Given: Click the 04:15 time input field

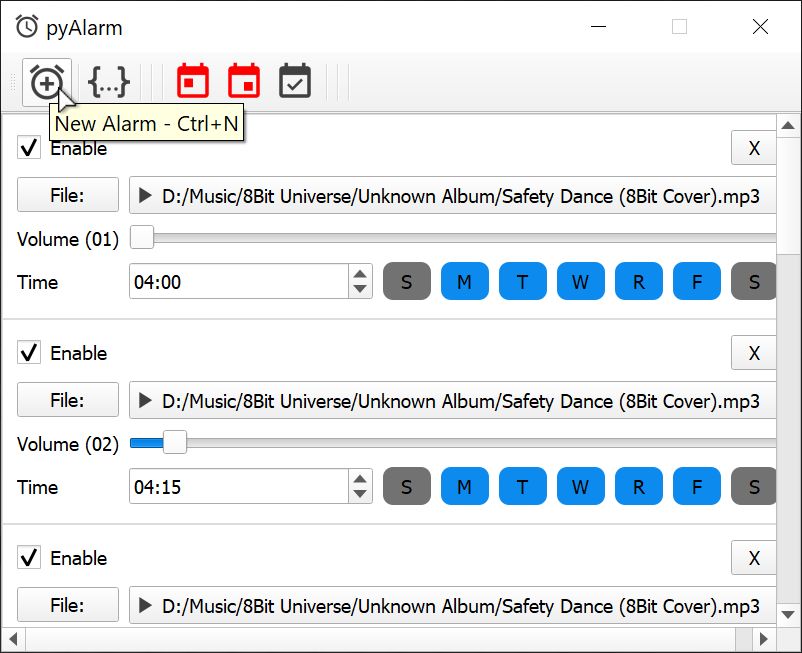Looking at the screenshot, I should (239, 486).
